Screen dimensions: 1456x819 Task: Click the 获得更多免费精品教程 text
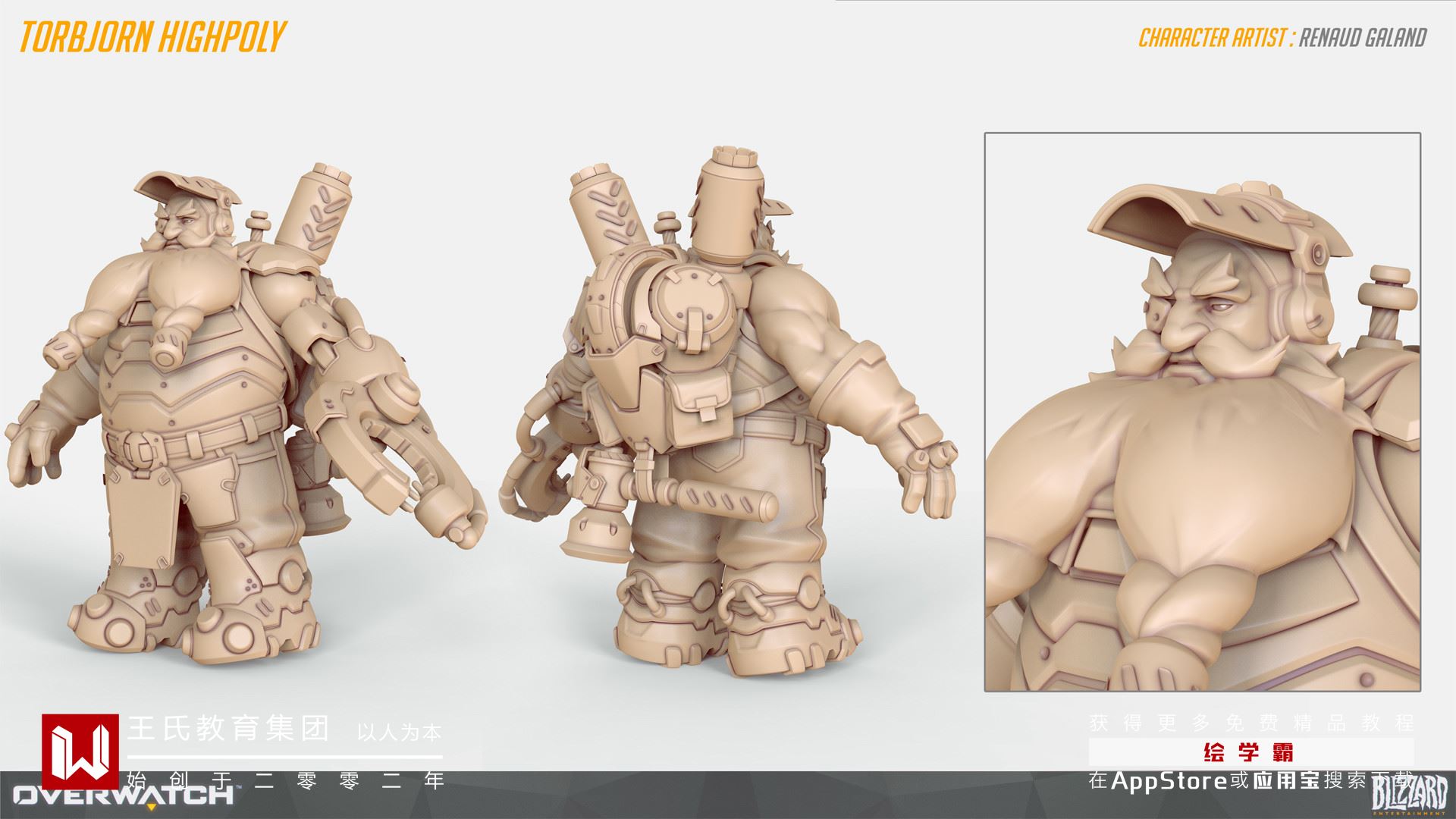[1251, 723]
